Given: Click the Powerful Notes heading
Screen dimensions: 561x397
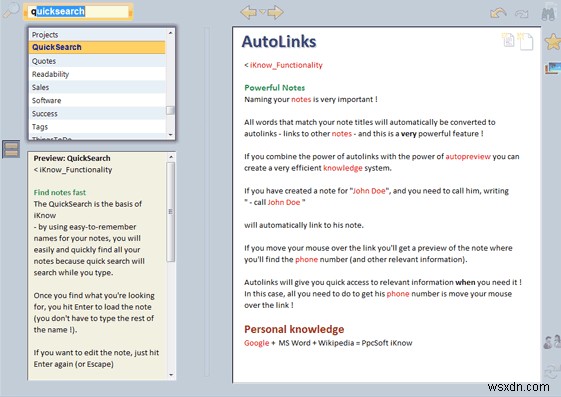Looking at the screenshot, I should coord(274,88).
